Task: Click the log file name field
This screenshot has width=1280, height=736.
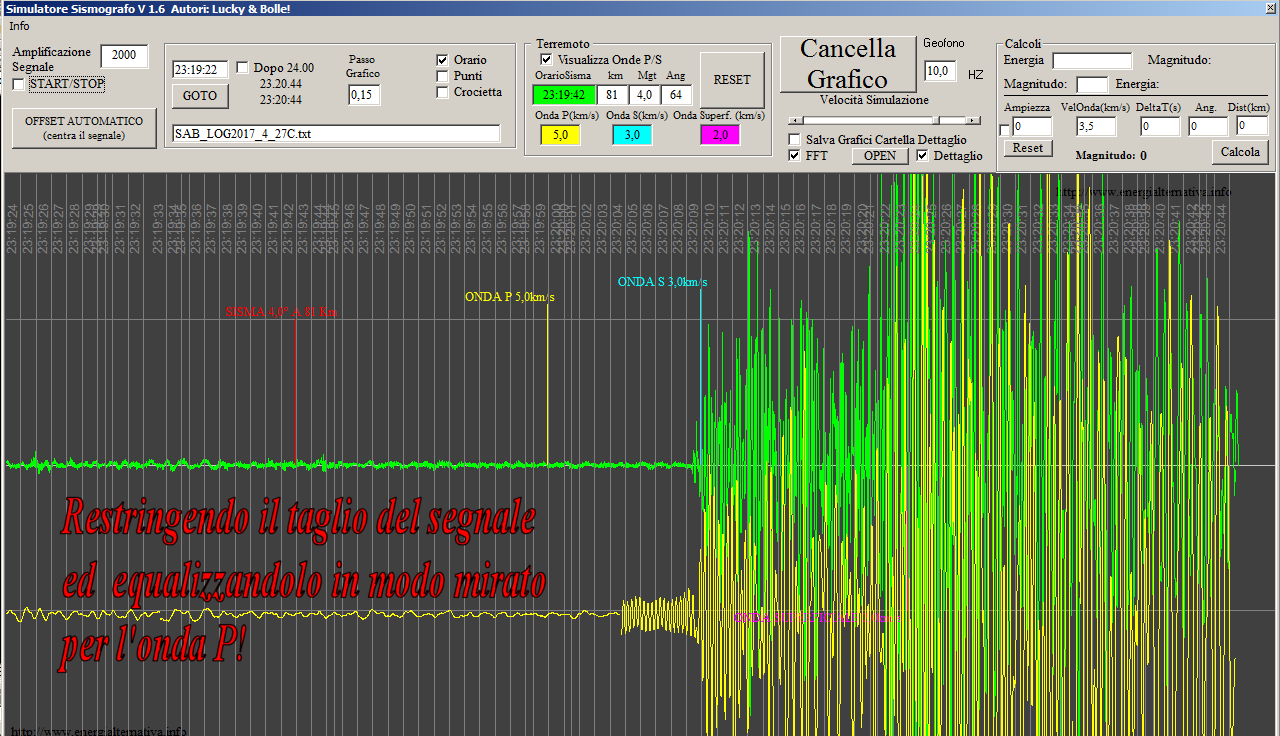Action: 336,134
